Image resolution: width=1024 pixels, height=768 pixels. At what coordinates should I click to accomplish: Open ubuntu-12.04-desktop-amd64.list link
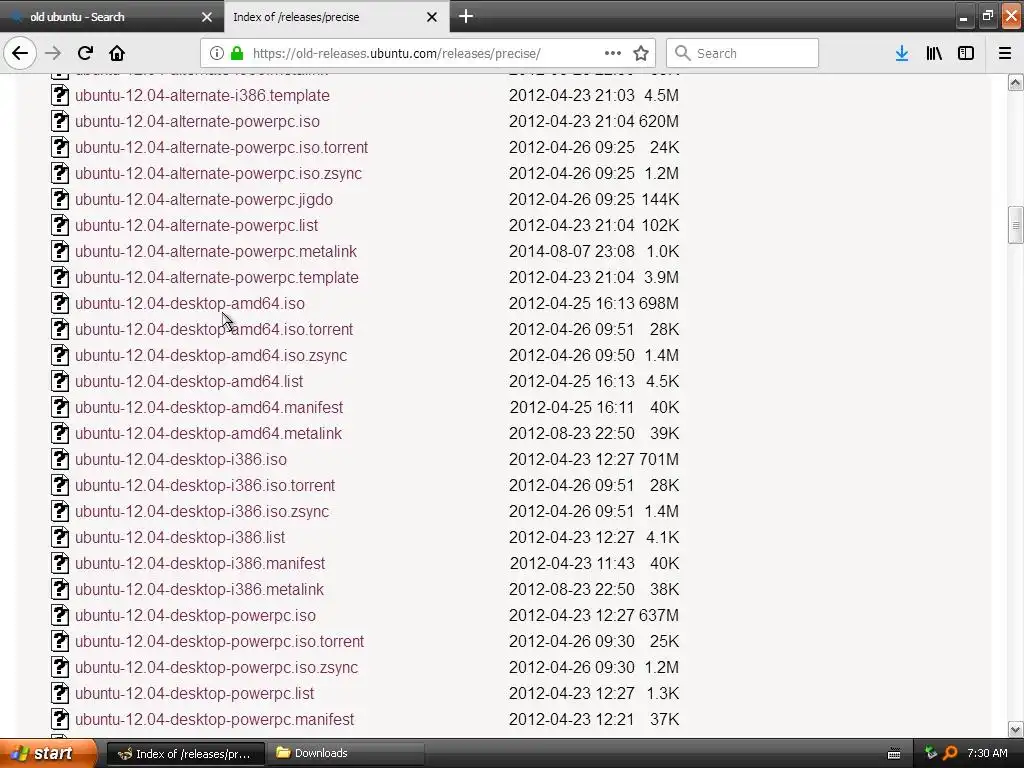pos(189,381)
